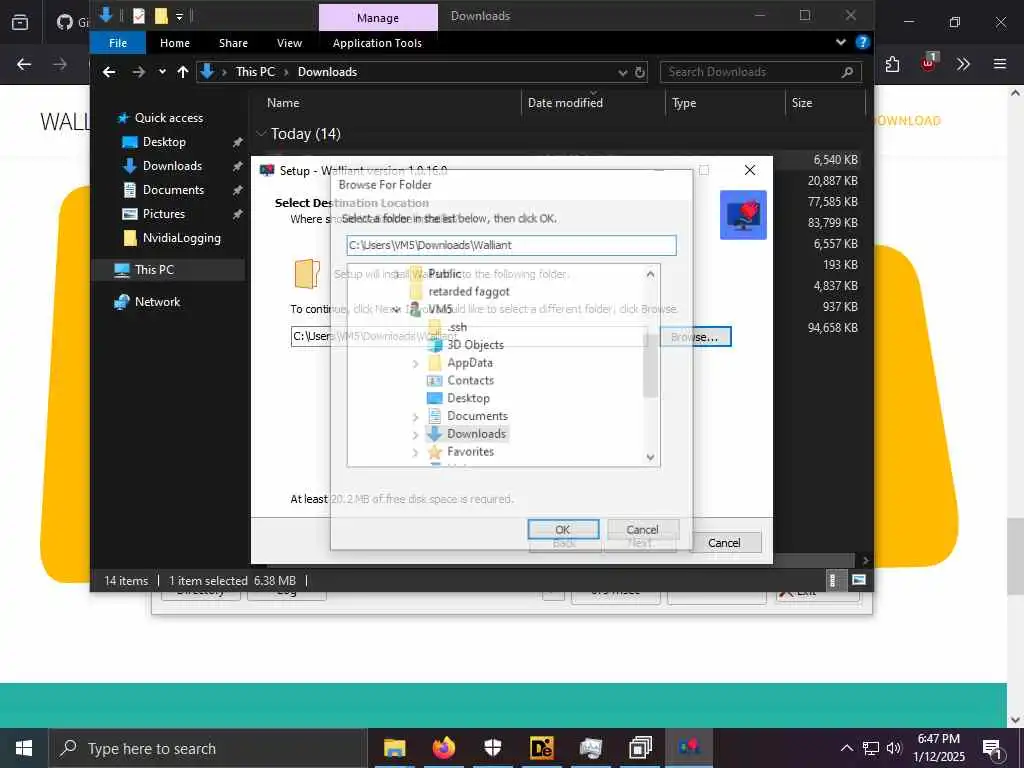This screenshot has height=768, width=1024.
Task: Switch Explorer to large icons view
Action: pos(859,581)
